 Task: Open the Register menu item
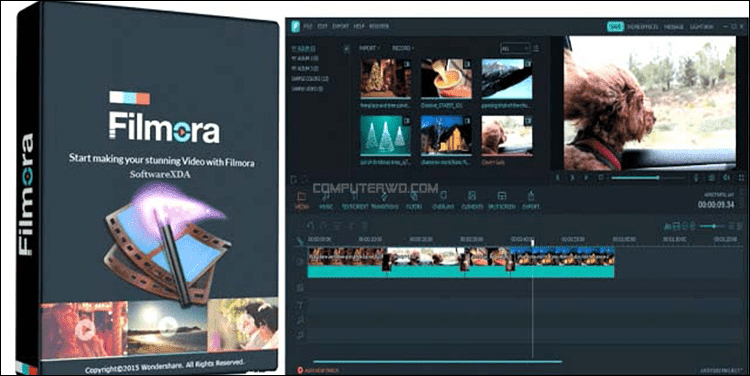379,26
